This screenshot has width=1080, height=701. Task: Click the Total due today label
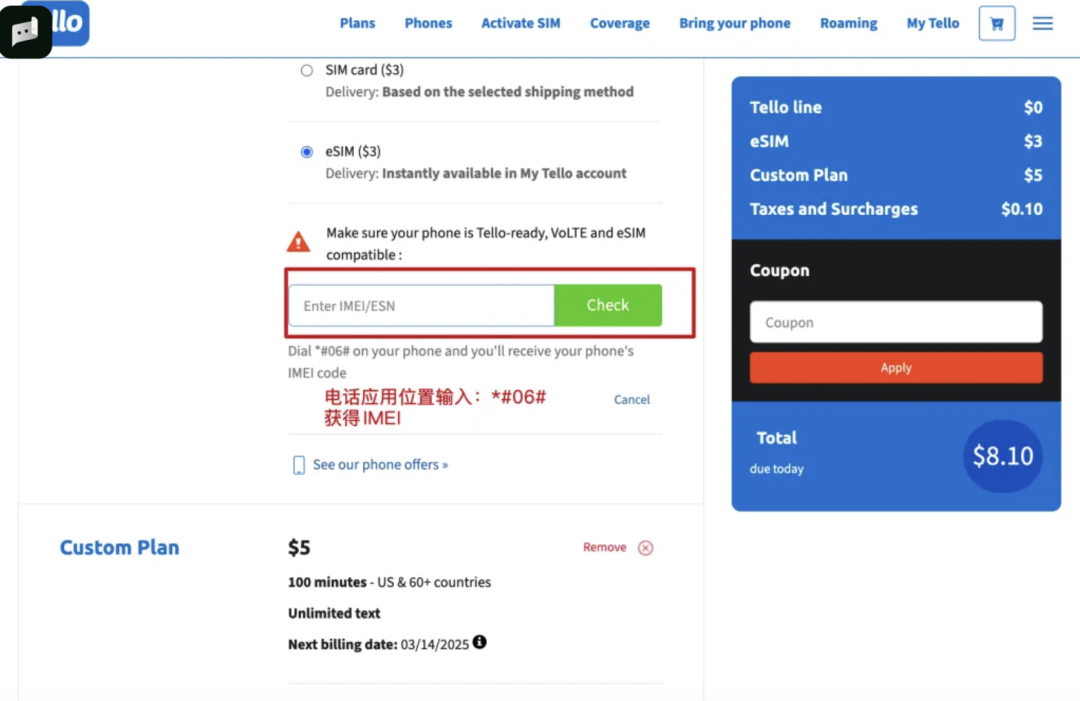[777, 452]
